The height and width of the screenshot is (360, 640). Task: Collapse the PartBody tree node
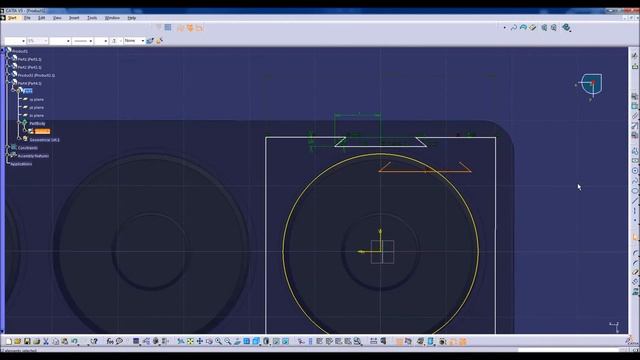19,122
